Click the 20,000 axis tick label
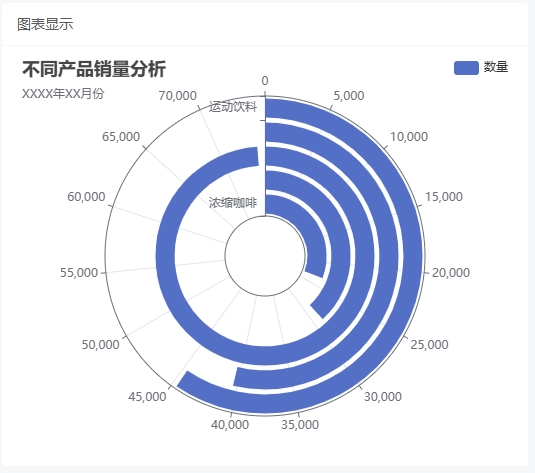This screenshot has height=473, width=535. (x=451, y=273)
